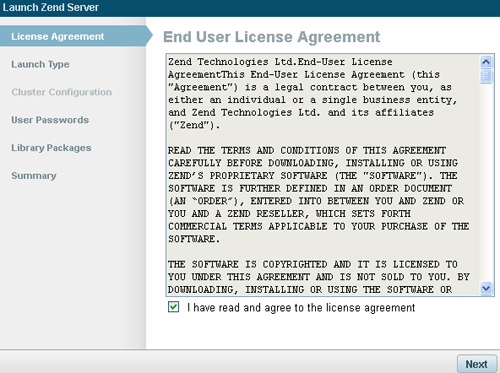This screenshot has width=500, height=373.
Task: Click the Next button
Action: point(476,364)
